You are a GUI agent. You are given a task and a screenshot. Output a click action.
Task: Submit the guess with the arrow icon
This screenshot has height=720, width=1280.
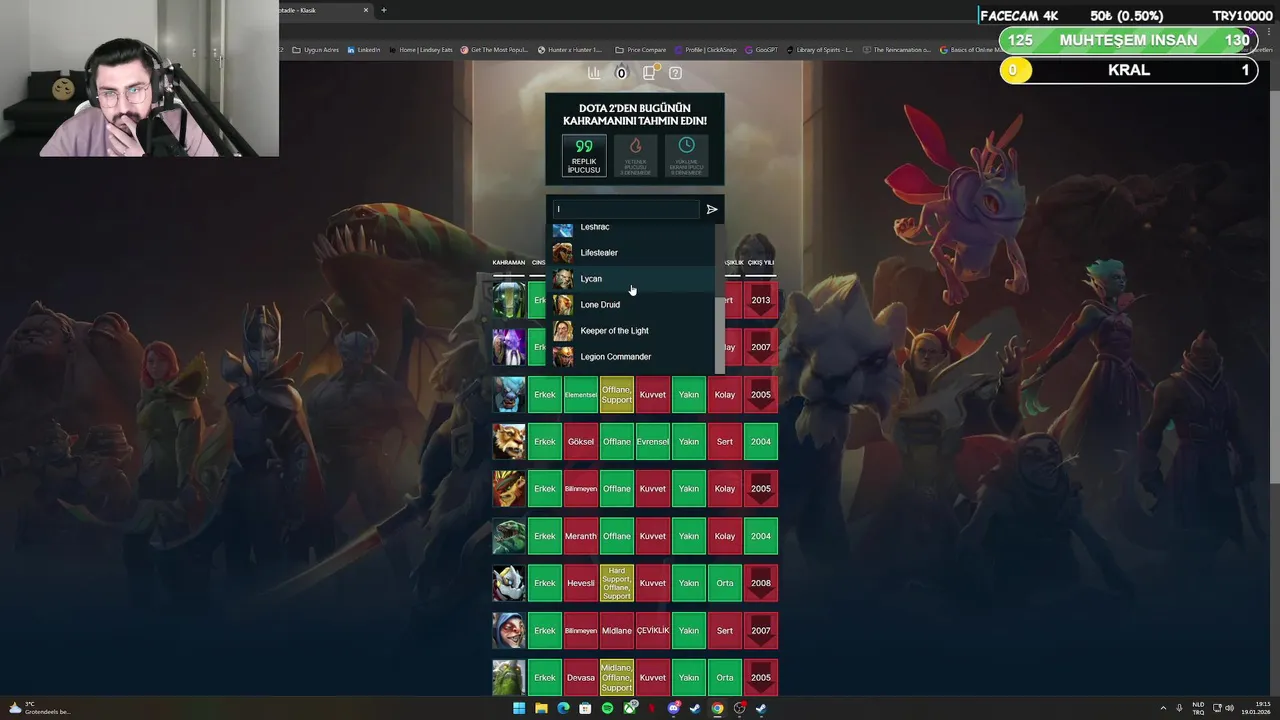click(x=712, y=209)
